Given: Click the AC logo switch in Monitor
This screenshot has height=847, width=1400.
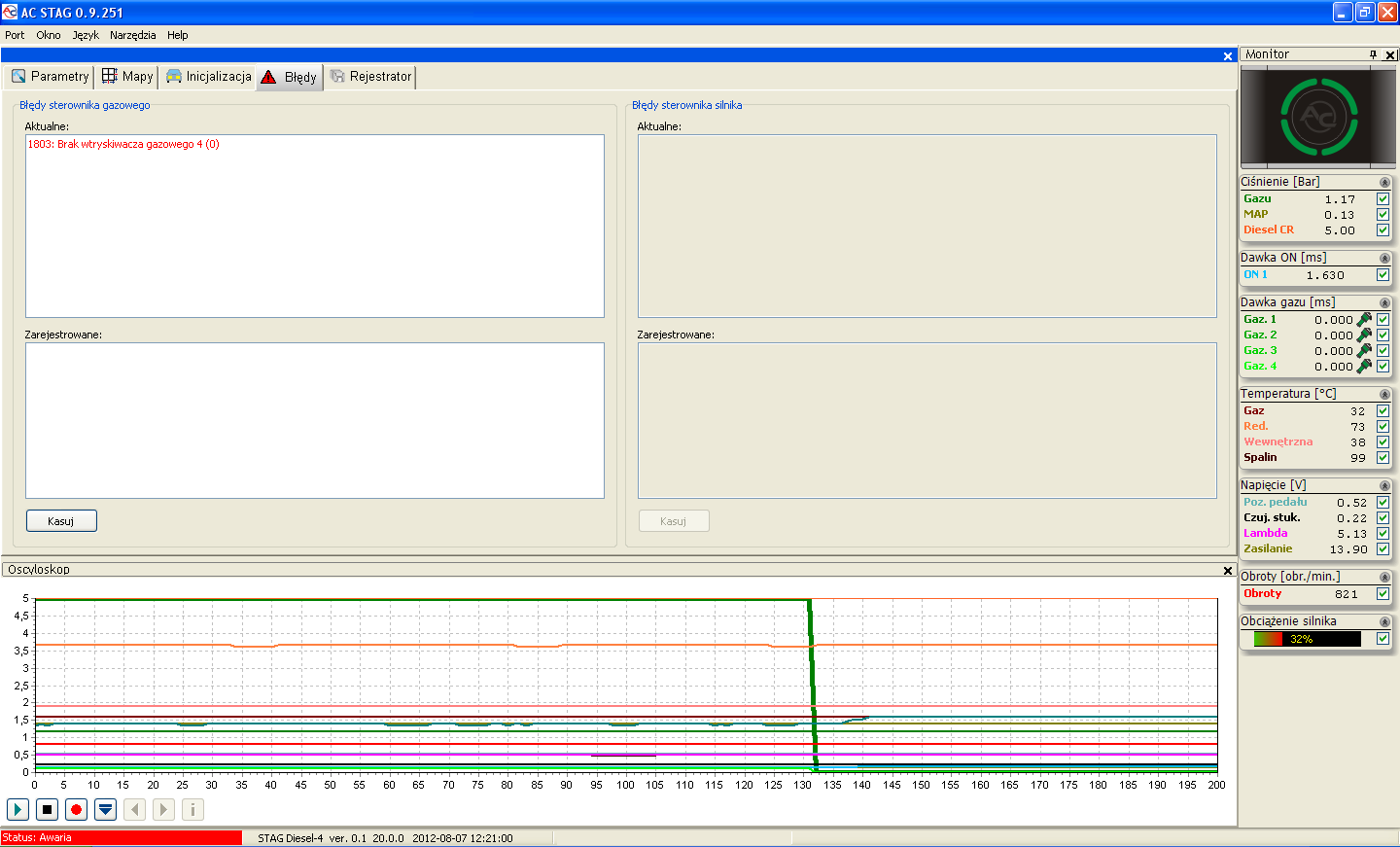Looking at the screenshot, I should coord(1318,117).
